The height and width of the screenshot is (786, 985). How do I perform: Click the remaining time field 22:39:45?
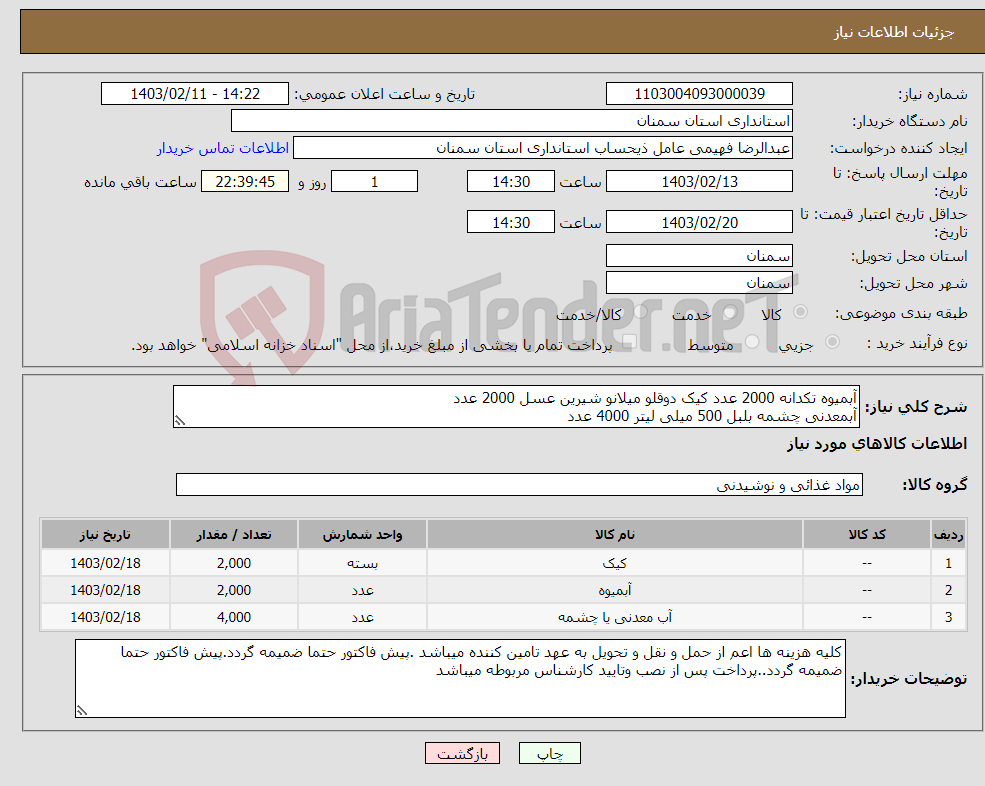(x=245, y=182)
